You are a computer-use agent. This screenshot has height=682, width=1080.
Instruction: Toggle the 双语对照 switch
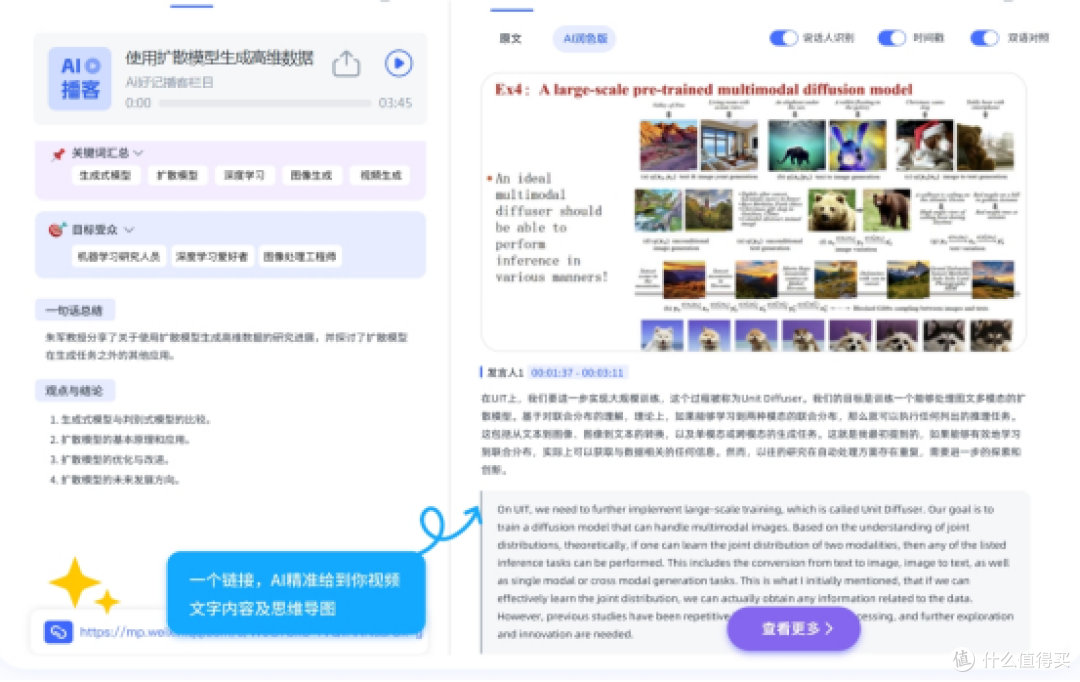pos(984,38)
